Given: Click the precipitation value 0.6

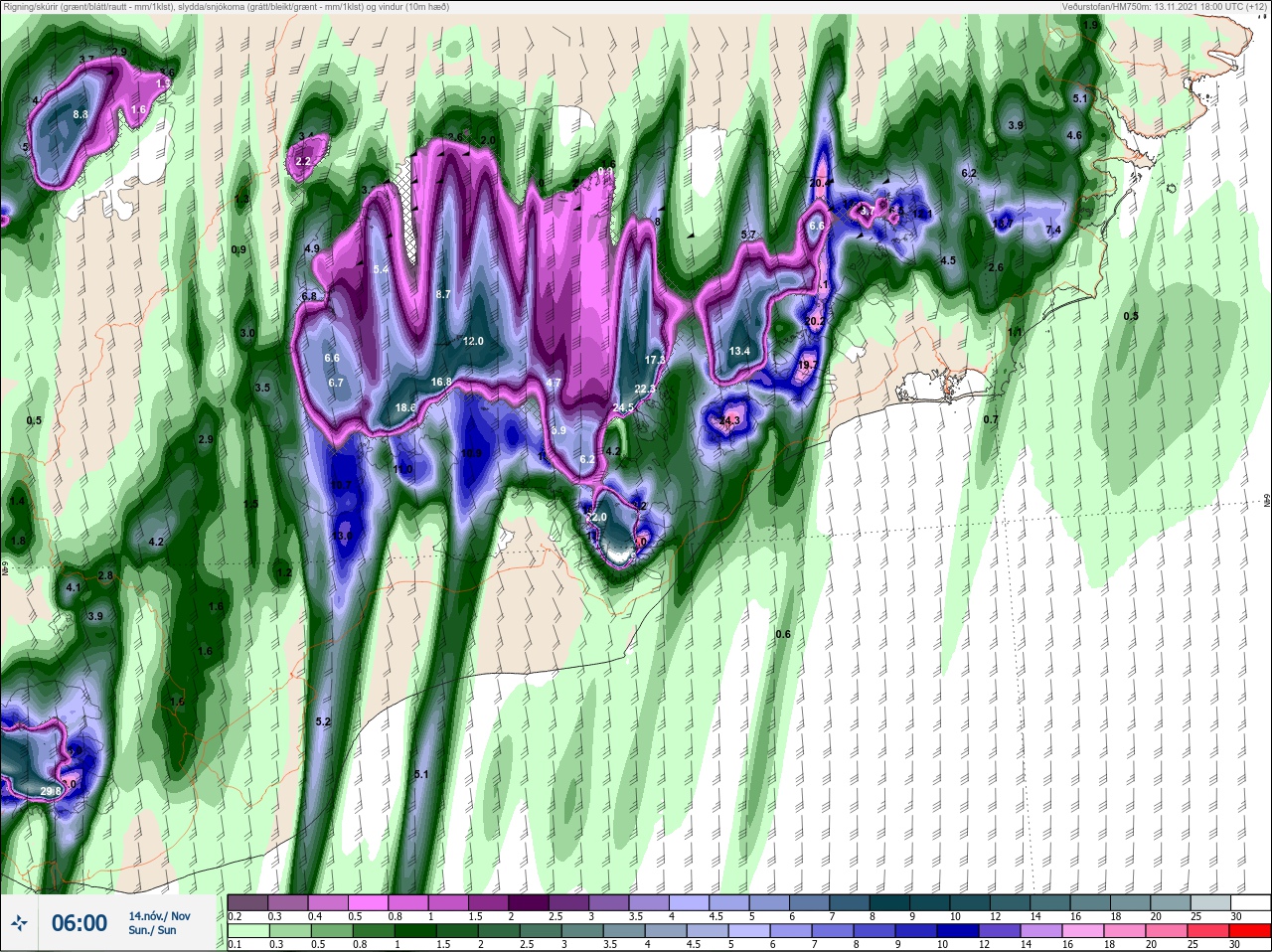Looking at the screenshot, I should point(783,634).
